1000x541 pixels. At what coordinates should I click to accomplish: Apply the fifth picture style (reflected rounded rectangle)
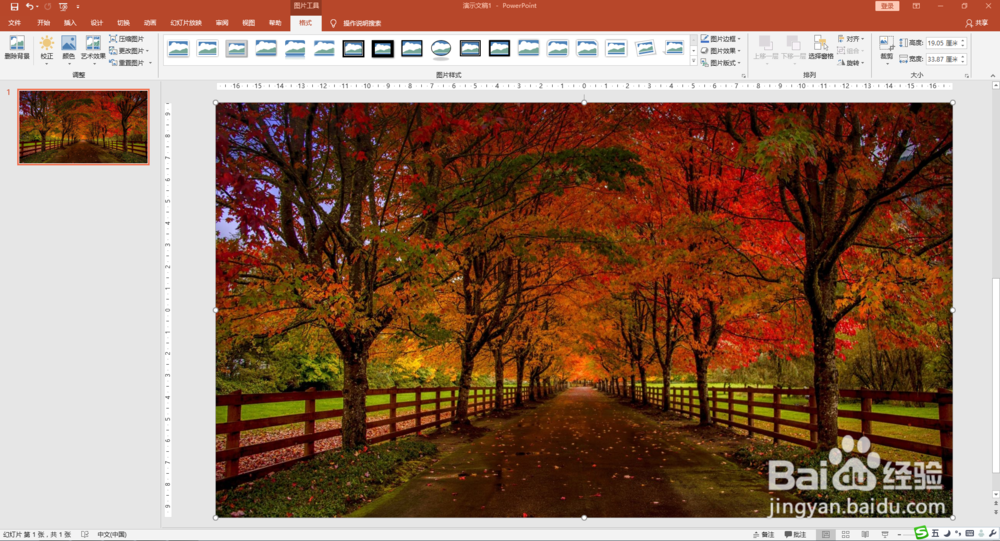(x=295, y=48)
